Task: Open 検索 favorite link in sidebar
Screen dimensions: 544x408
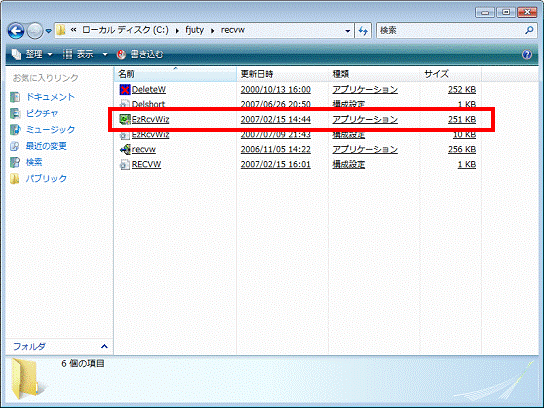Action: point(34,162)
